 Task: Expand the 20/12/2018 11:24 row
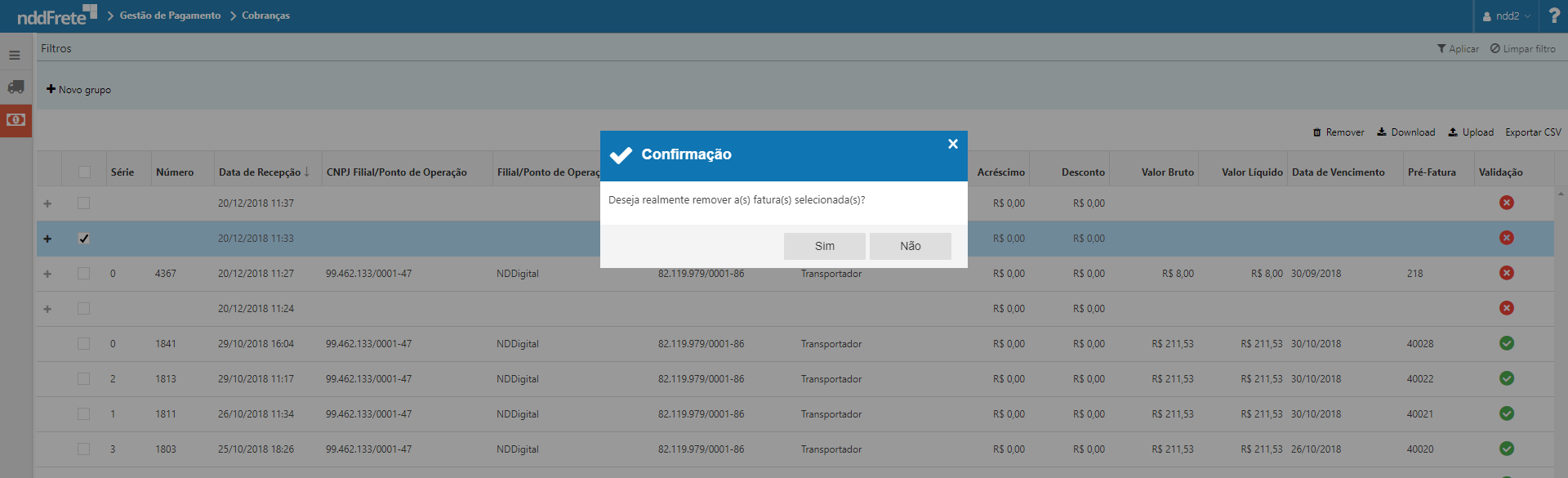47,309
